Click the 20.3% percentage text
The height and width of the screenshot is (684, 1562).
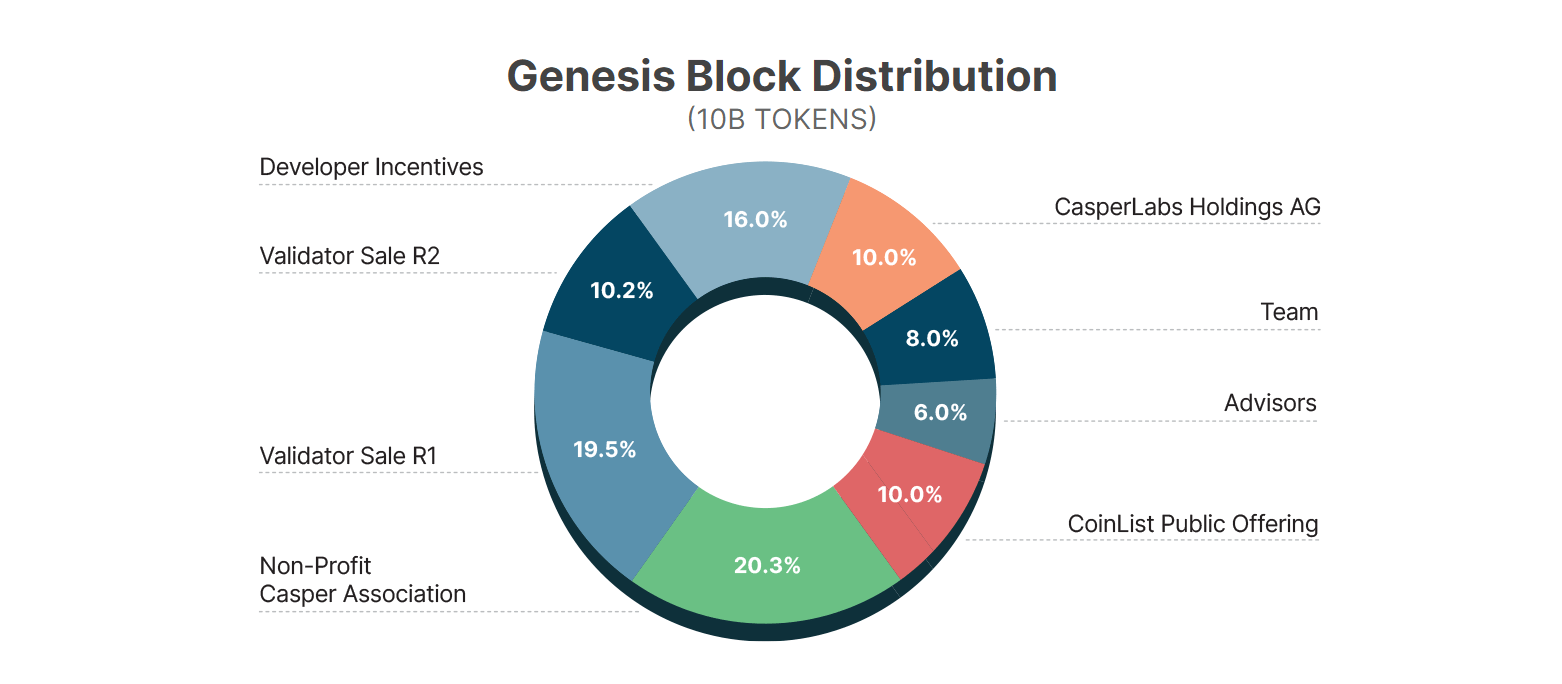pos(767,565)
